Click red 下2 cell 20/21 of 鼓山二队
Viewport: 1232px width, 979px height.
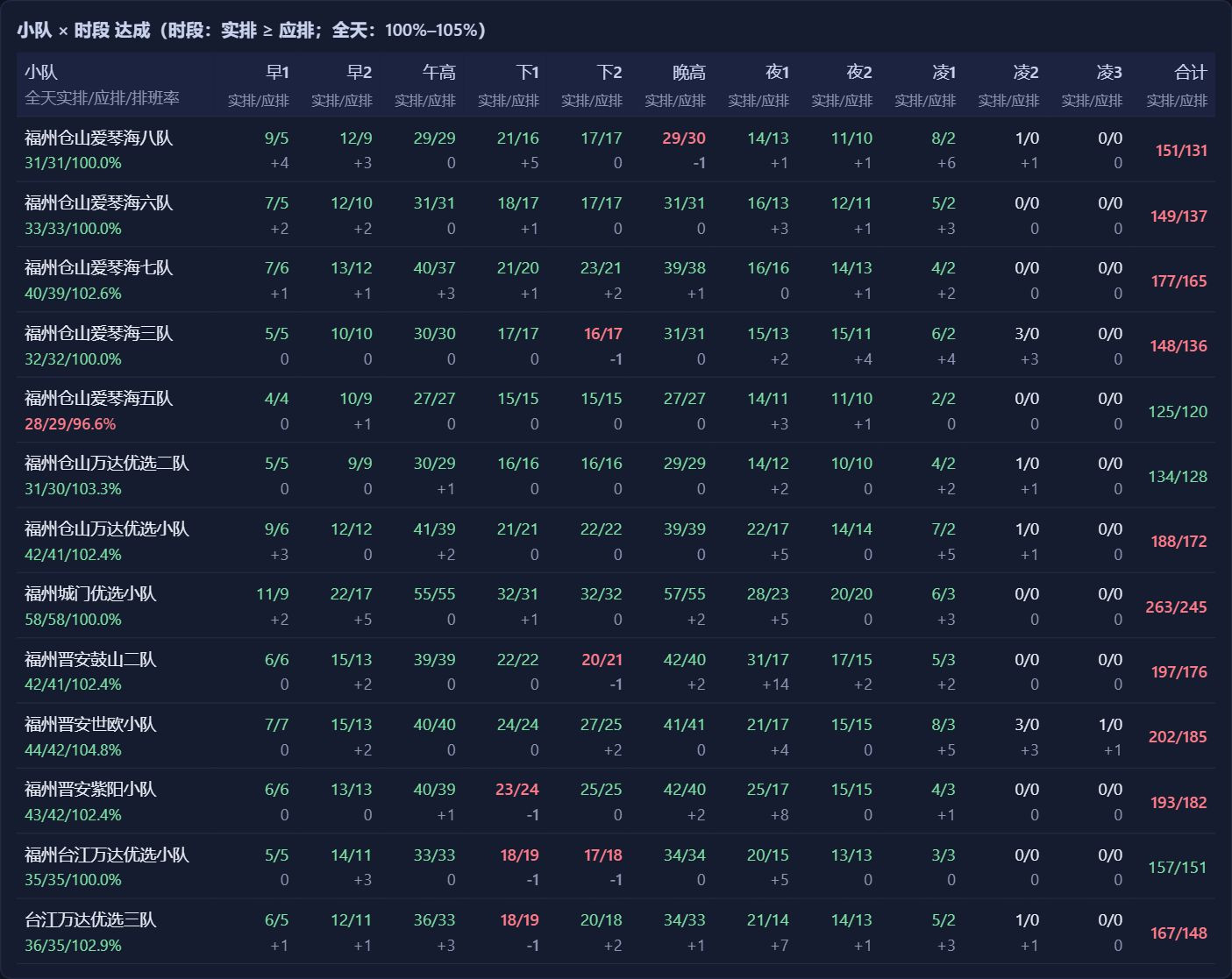pos(602,660)
